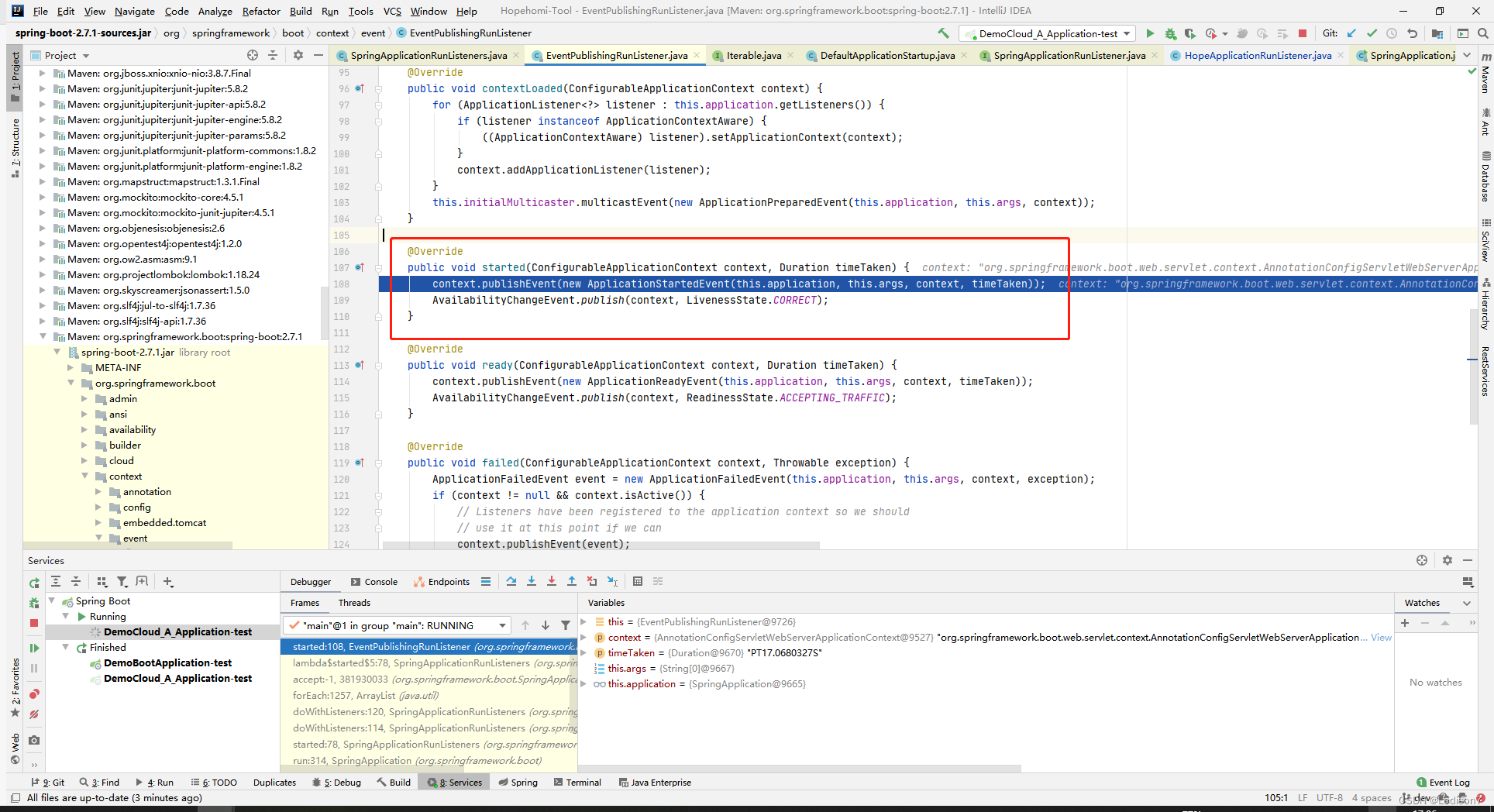This screenshot has width=1494, height=812.
Task: Stop the running app with the red square in main toolbar
Action: pyautogui.click(x=1303, y=33)
